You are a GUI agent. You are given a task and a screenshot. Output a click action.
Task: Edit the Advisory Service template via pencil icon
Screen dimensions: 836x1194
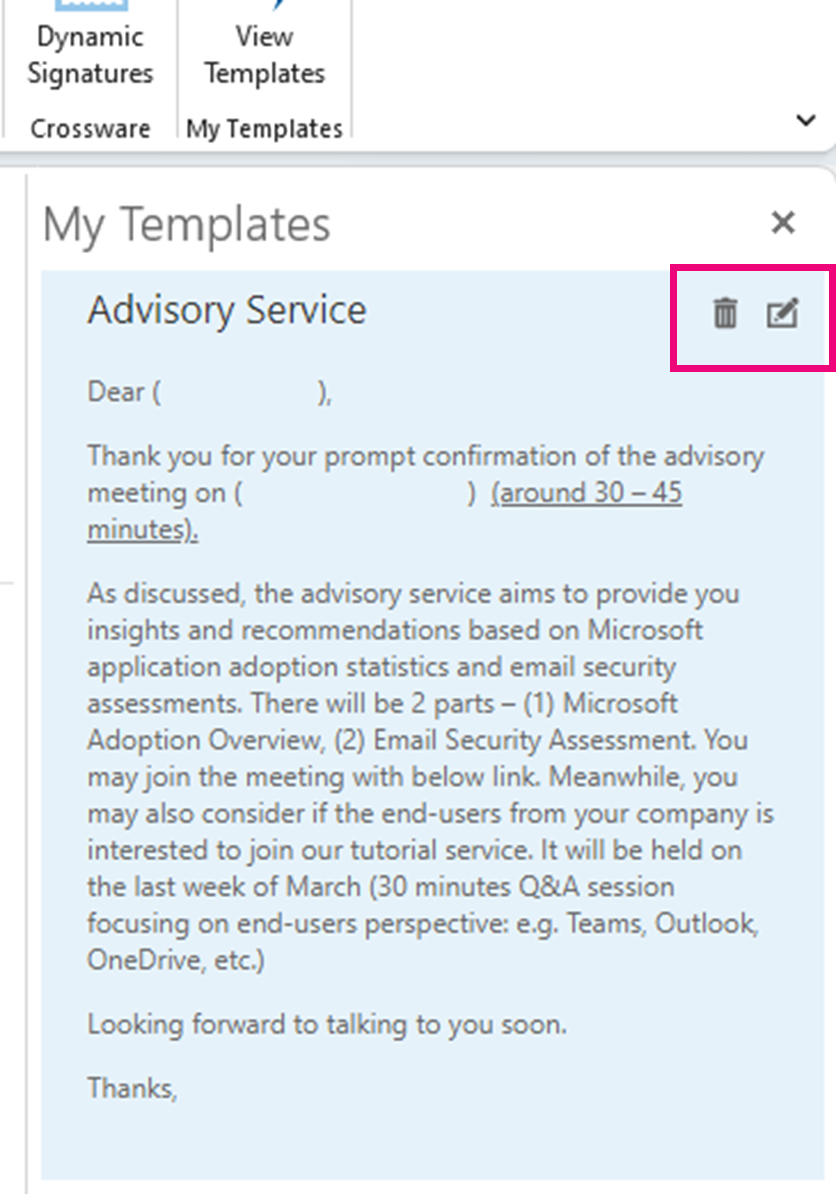pos(782,313)
